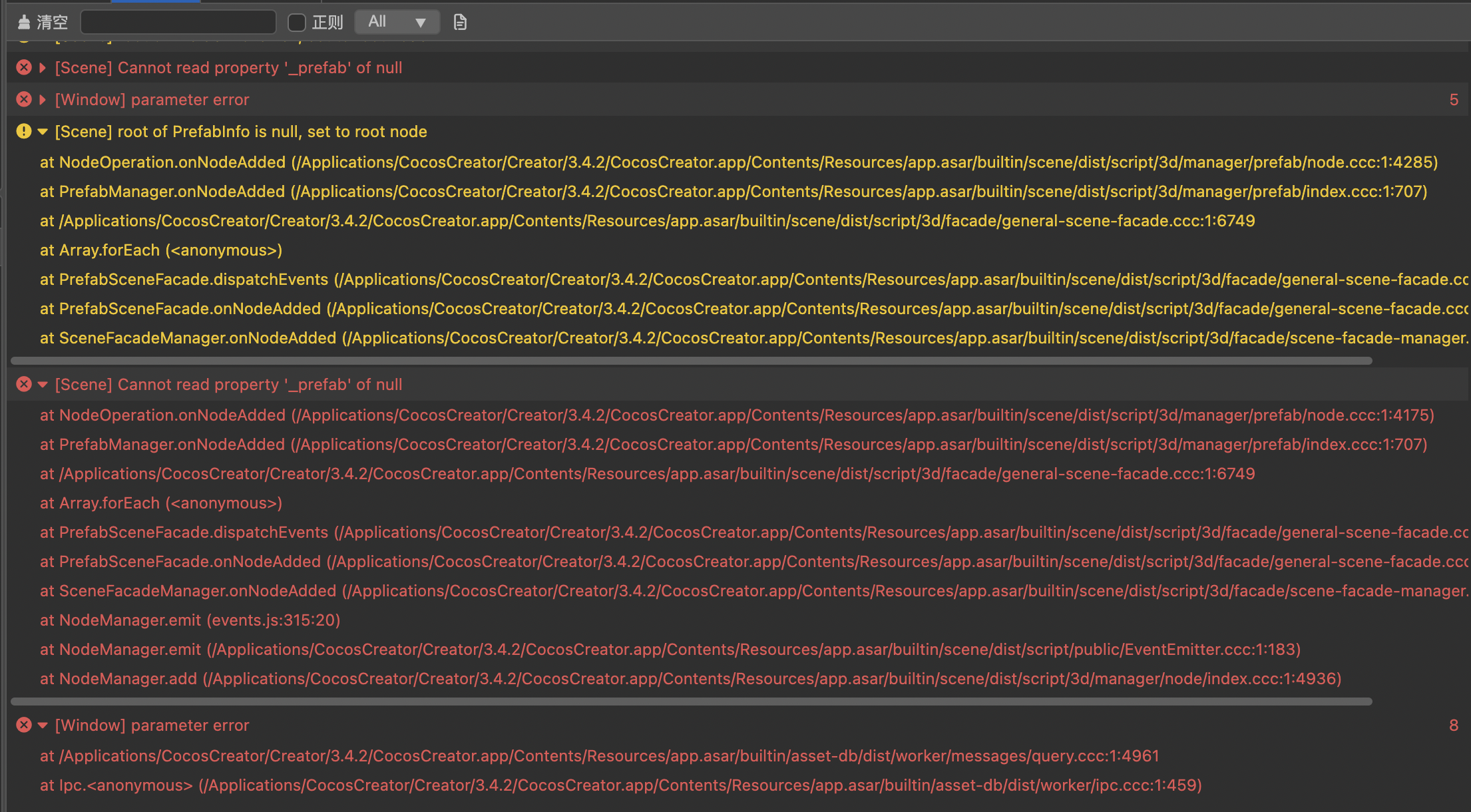Click horizontal scrollbar under warning trace
This screenshot has height=812, width=1471.
(691, 361)
